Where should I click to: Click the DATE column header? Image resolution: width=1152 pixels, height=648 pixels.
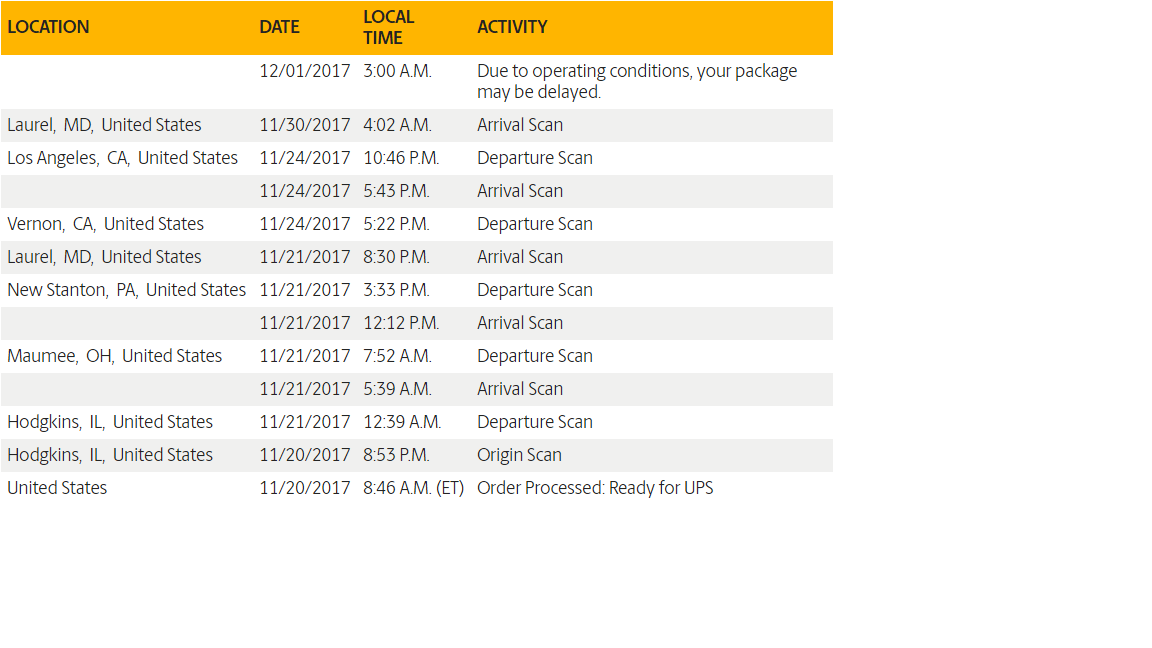point(279,27)
